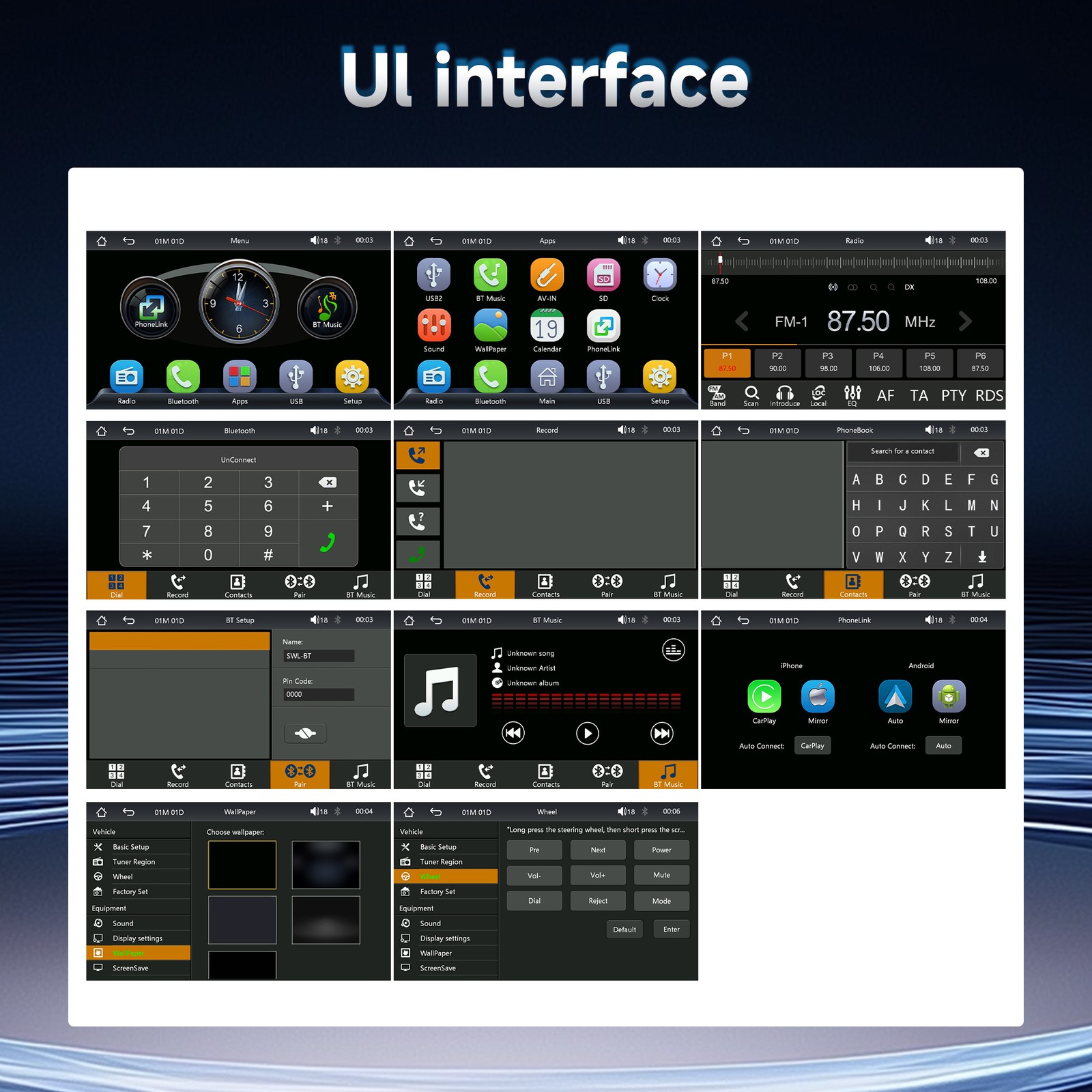This screenshot has width=1092, height=1092.
Task: Select the P3 98.00 preset
Action: (828, 362)
